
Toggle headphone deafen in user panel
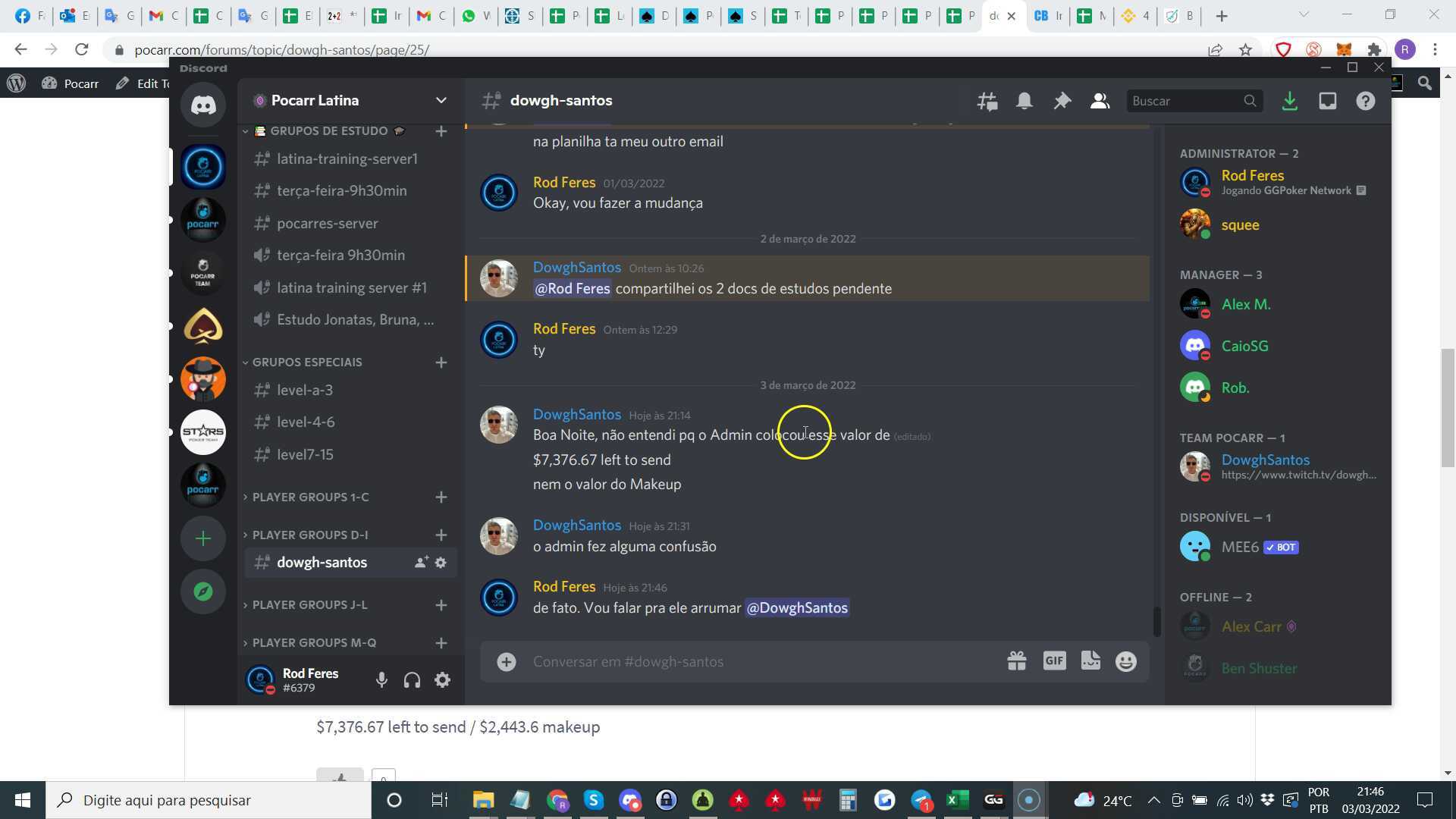(x=412, y=680)
